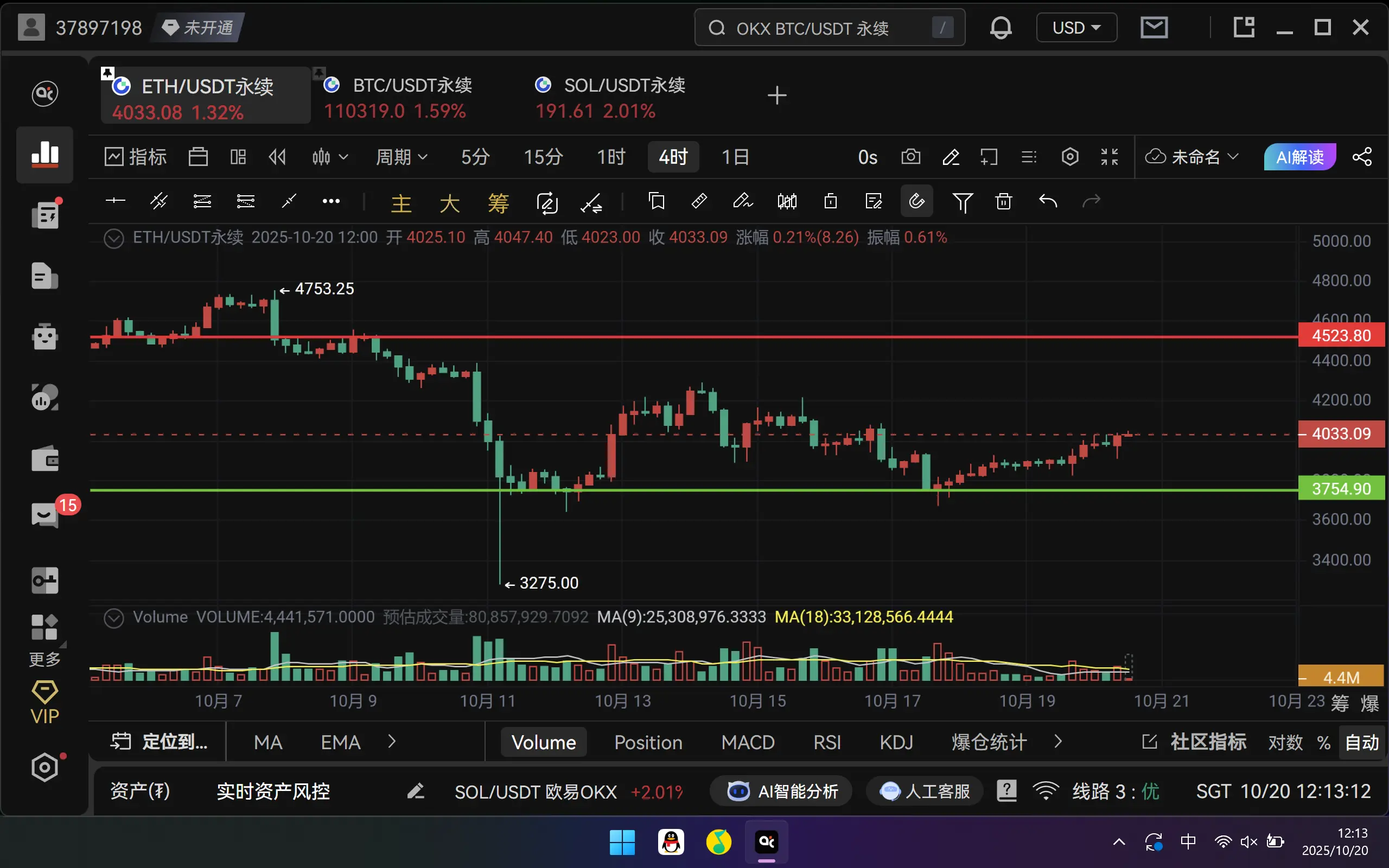Select the ruler measure tool

coord(699,201)
